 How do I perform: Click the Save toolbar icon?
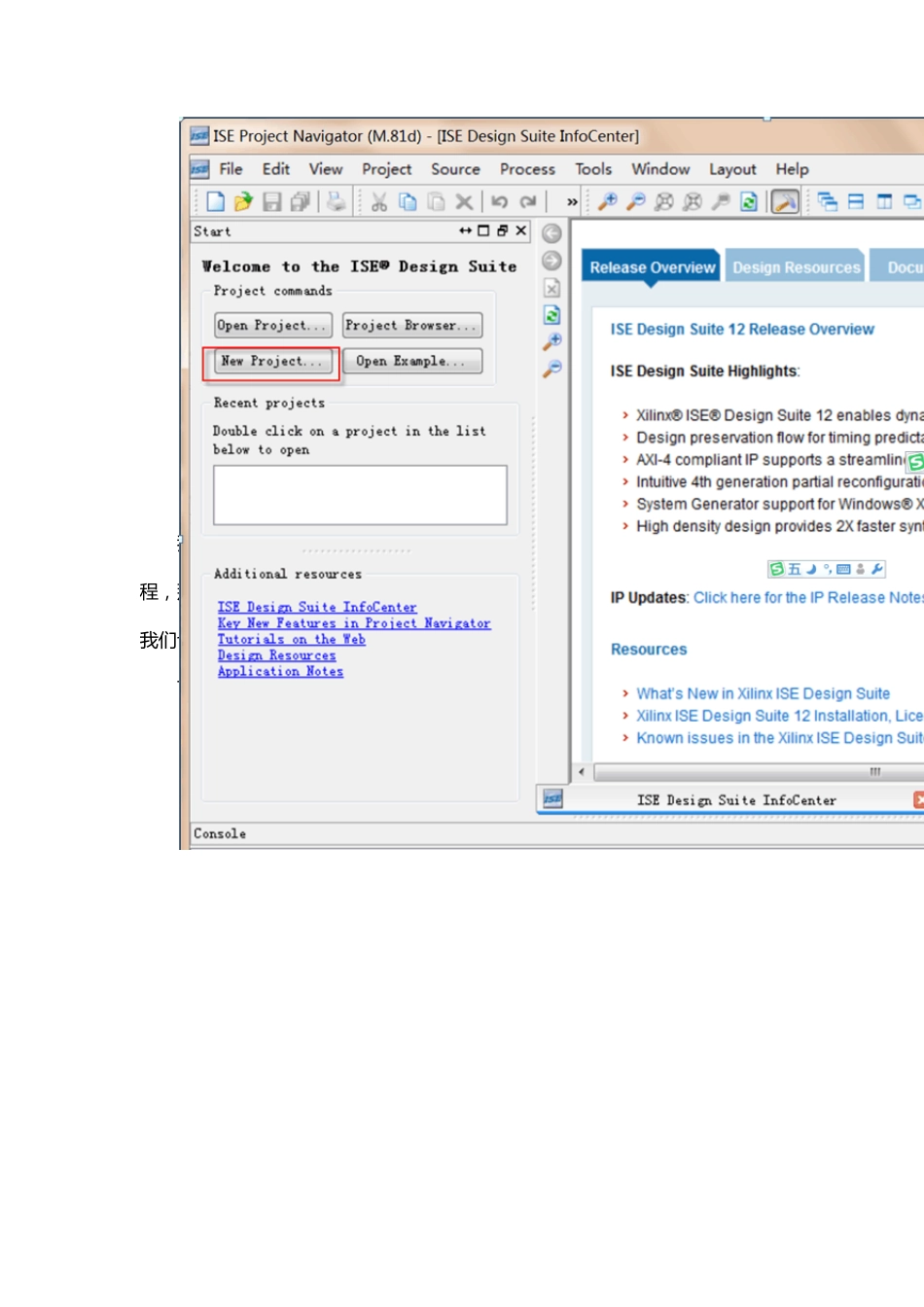click(272, 201)
